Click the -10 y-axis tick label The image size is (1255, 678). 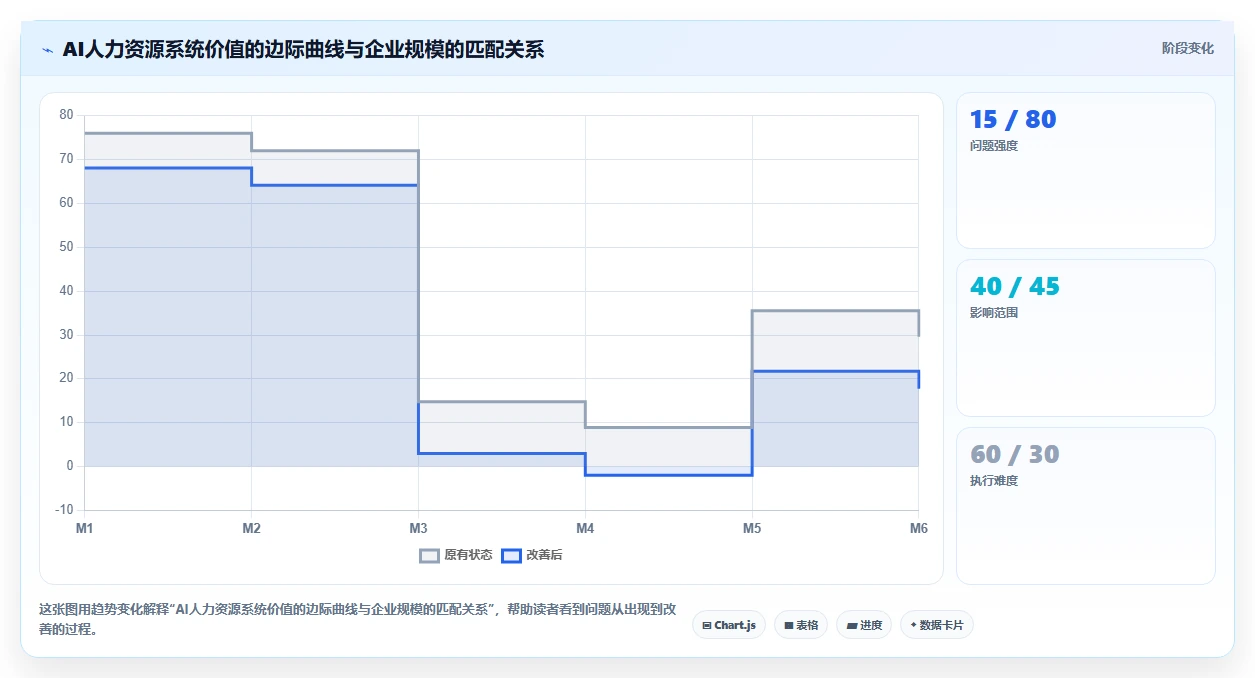click(64, 510)
